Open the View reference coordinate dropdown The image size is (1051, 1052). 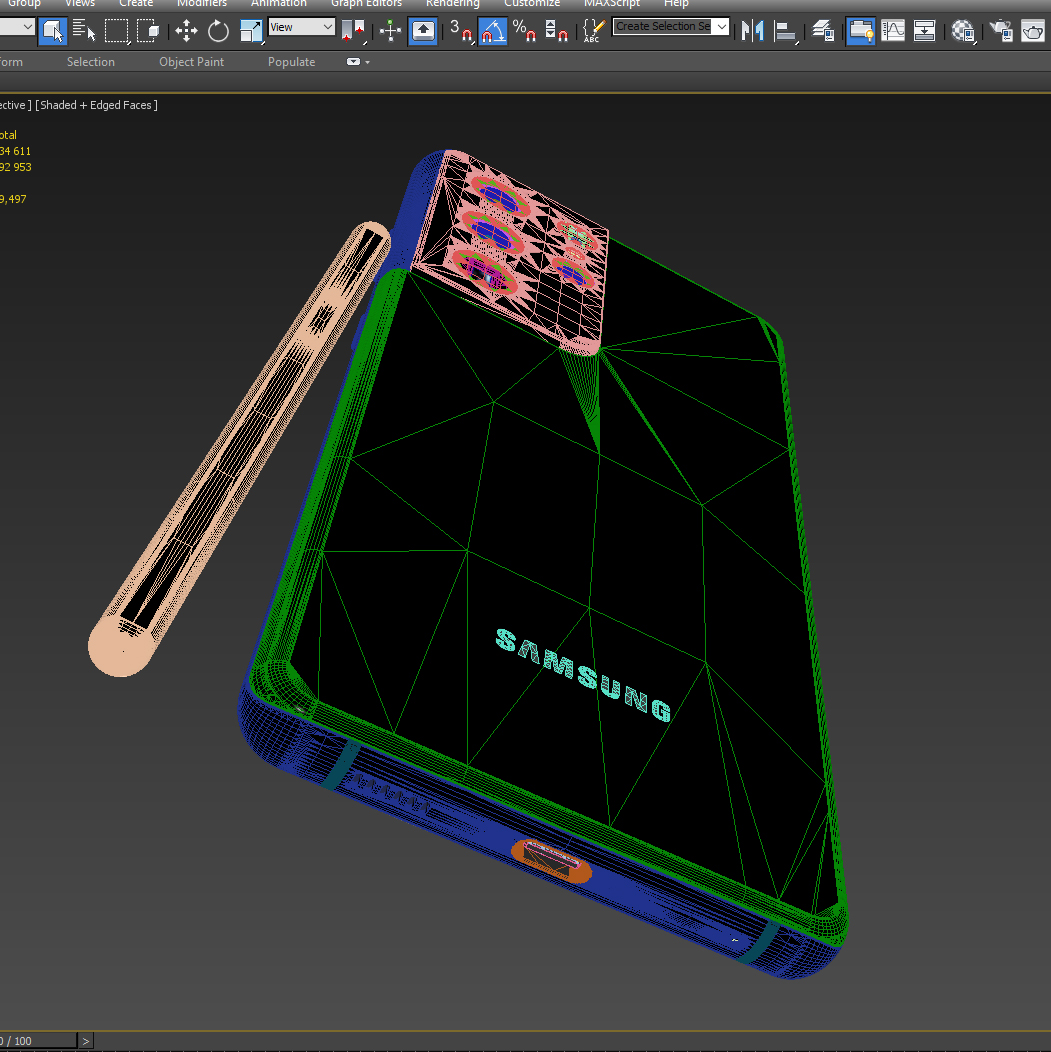(301, 27)
